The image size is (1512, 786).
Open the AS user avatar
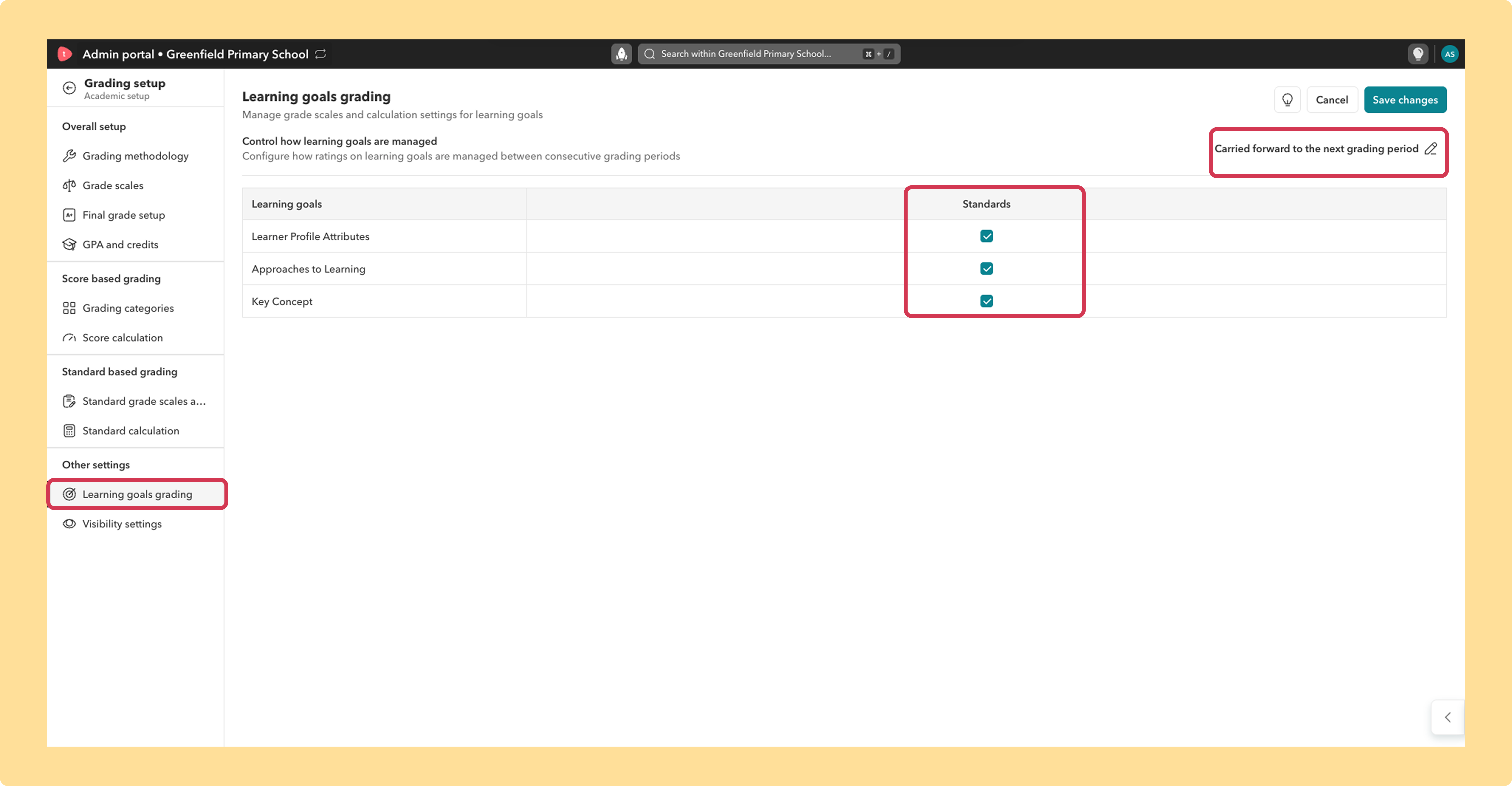point(1449,54)
